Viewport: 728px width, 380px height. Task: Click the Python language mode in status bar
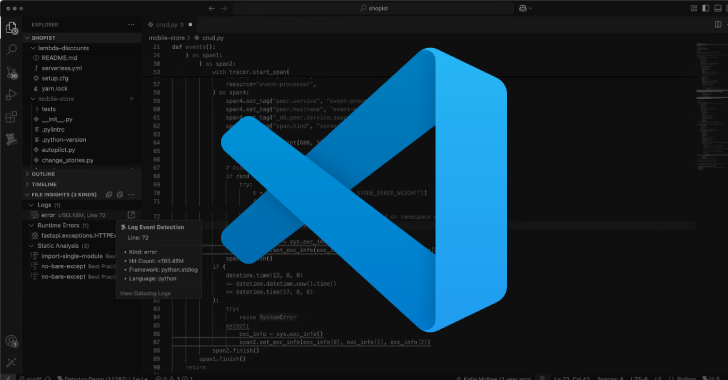point(686,378)
